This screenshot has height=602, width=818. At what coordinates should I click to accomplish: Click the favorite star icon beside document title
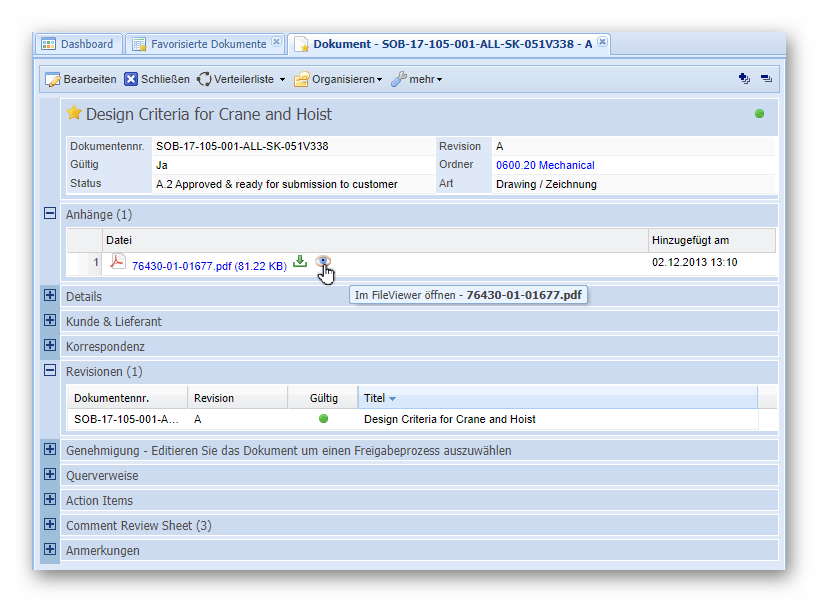pos(74,114)
